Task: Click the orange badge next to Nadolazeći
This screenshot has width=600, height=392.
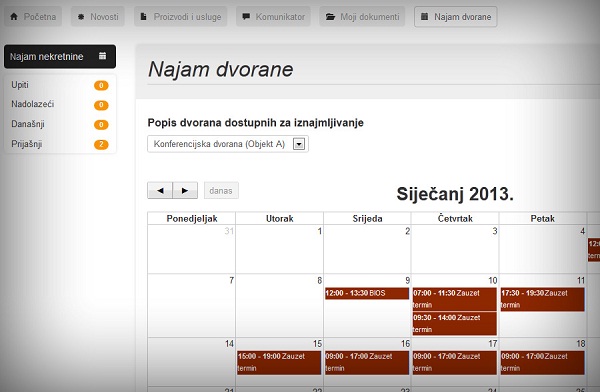Action: point(101,105)
